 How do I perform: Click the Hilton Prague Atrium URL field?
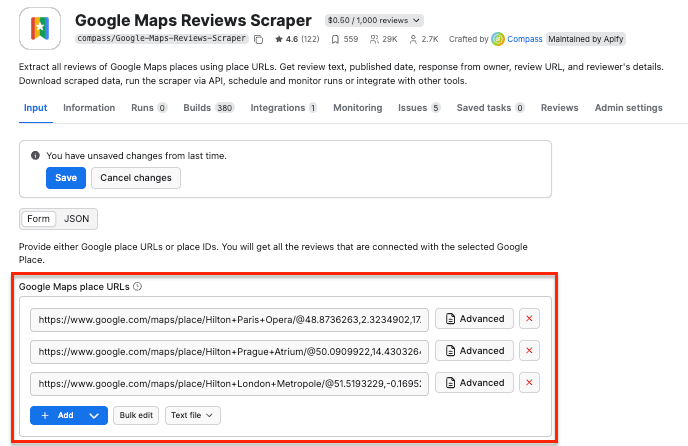229,352
